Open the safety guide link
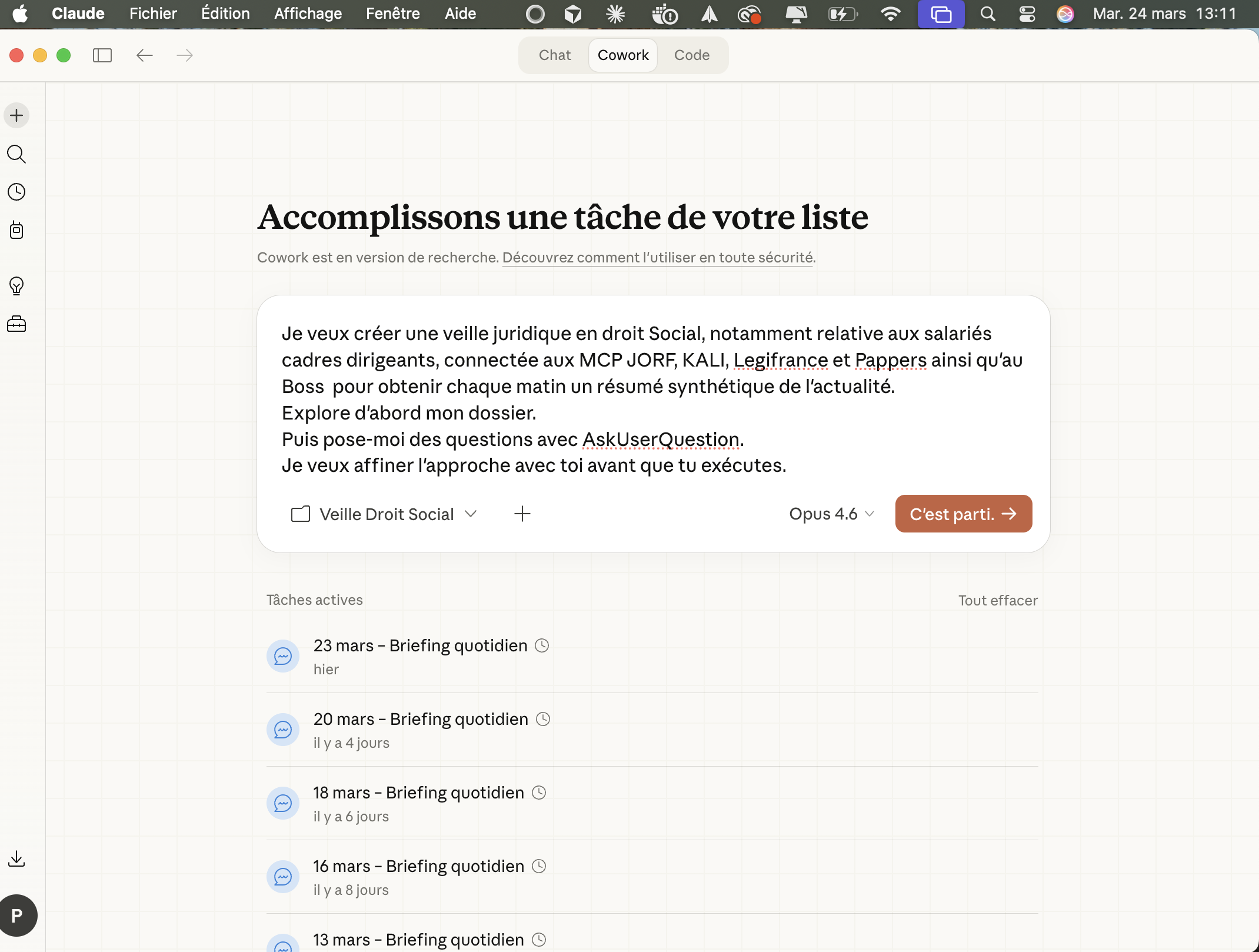The image size is (1259, 952). click(657, 257)
